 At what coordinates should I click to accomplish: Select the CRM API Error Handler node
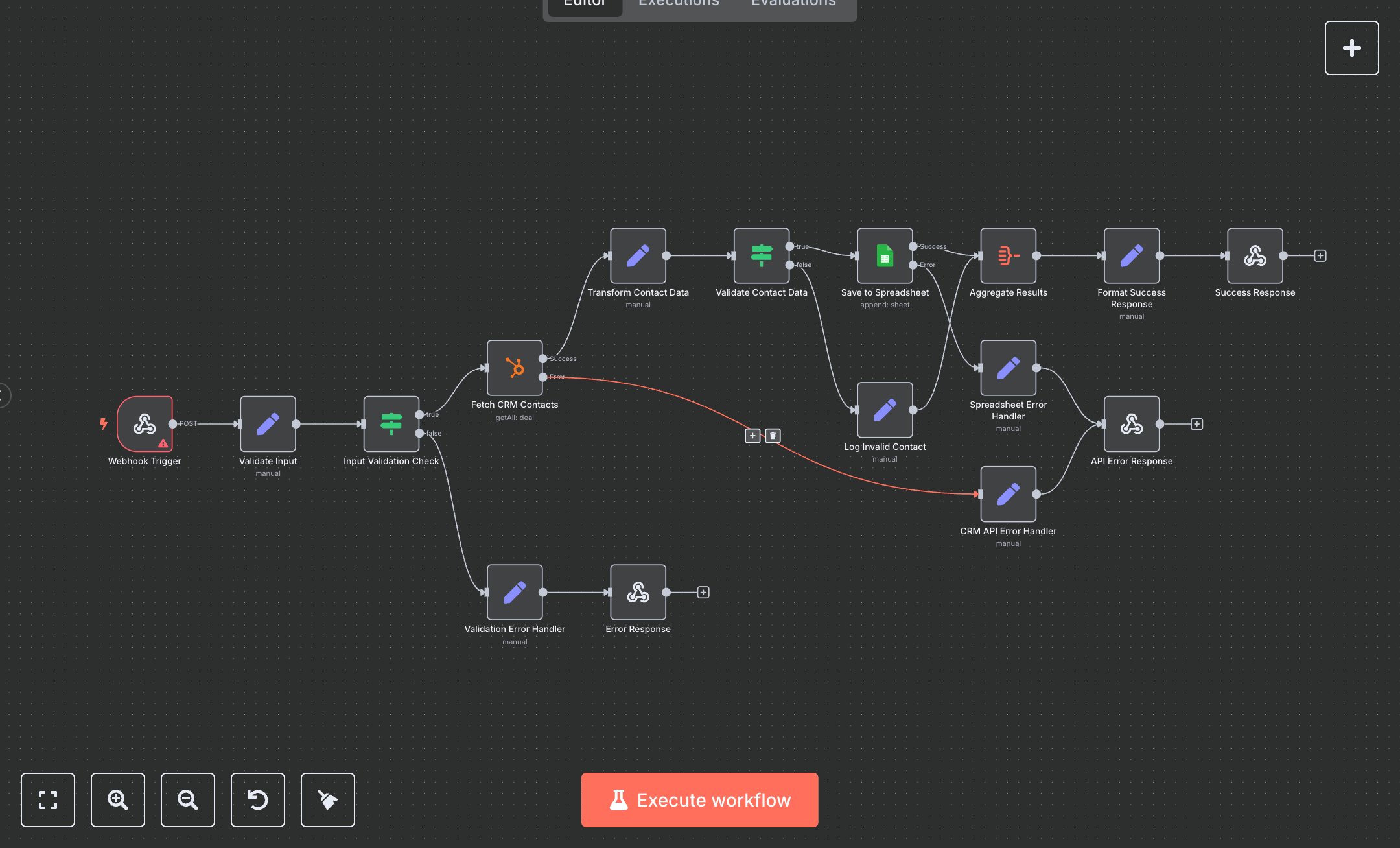point(1008,494)
